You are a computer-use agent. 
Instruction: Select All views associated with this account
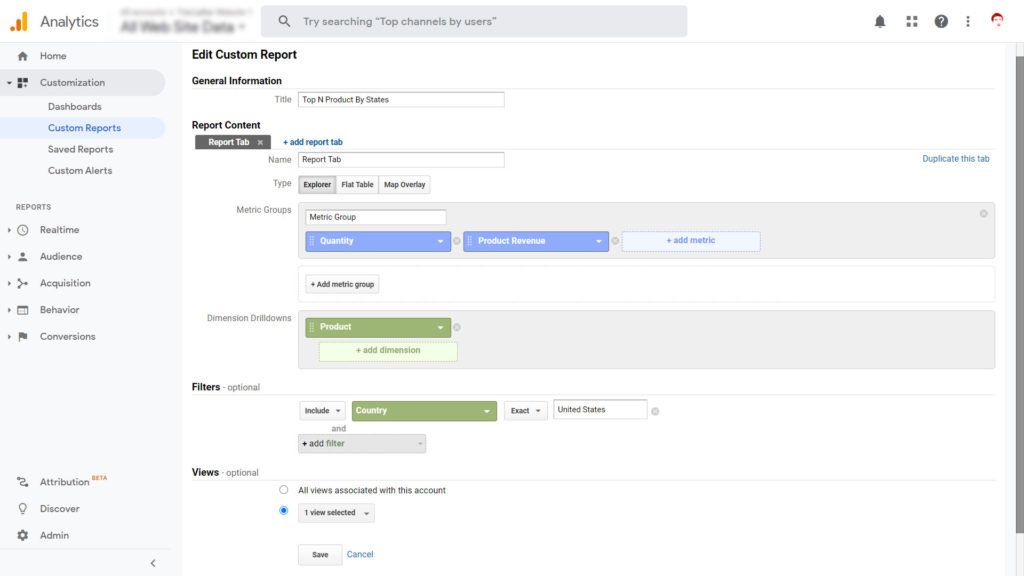[283, 490]
